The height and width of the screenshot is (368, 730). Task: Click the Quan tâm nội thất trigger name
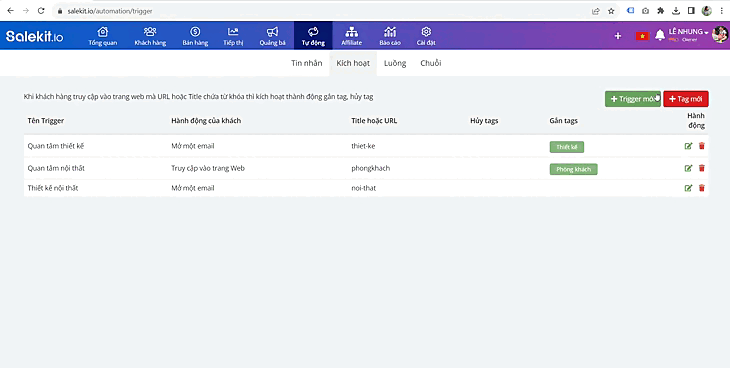click(x=56, y=168)
